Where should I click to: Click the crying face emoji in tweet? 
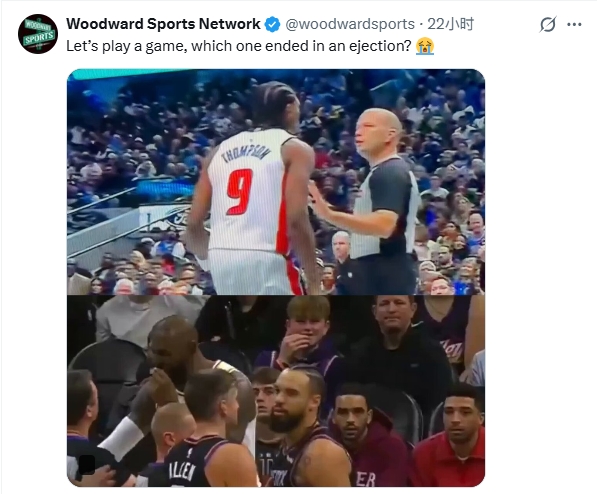click(x=425, y=46)
